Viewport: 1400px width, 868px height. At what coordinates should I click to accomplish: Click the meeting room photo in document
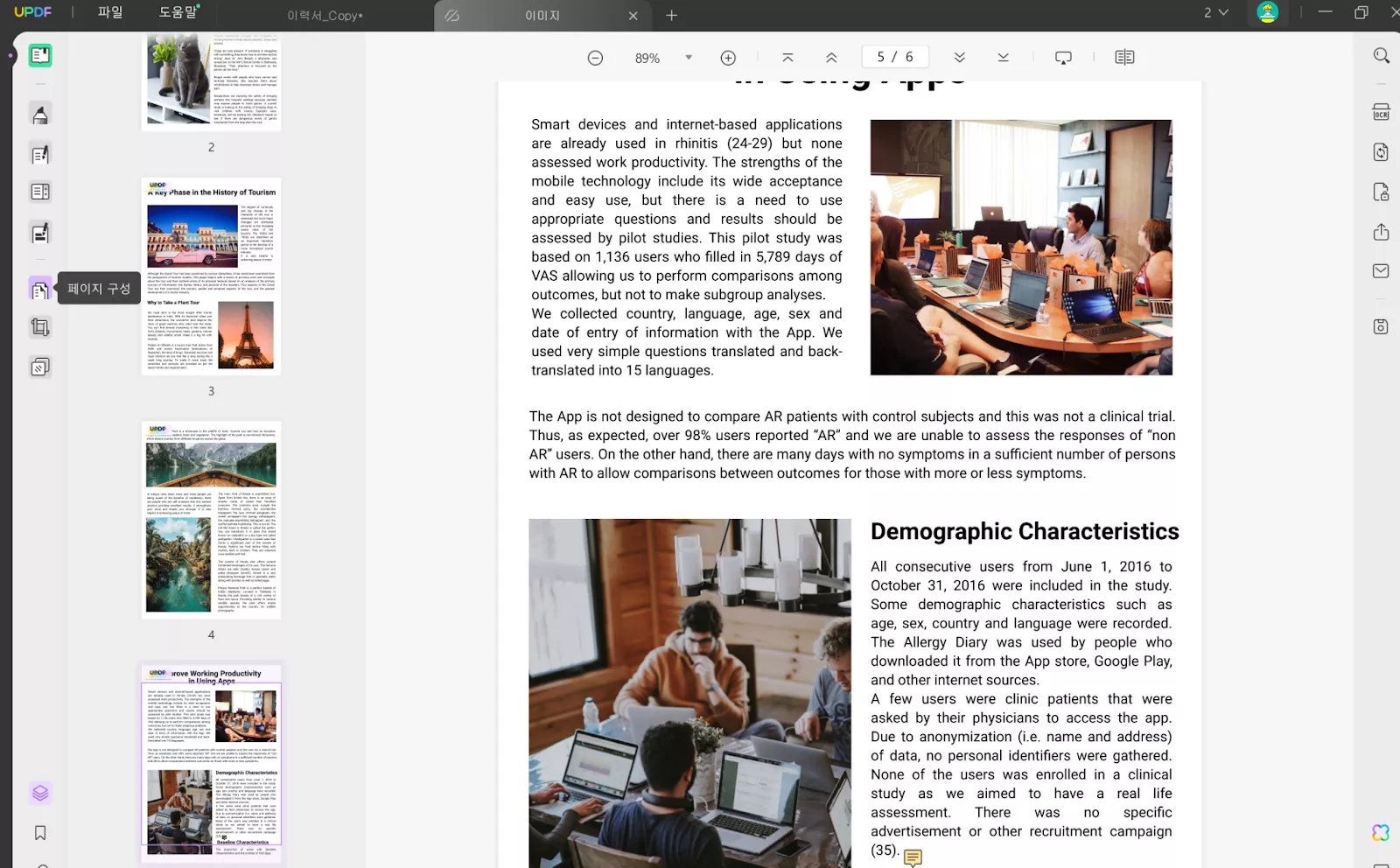(x=1021, y=248)
